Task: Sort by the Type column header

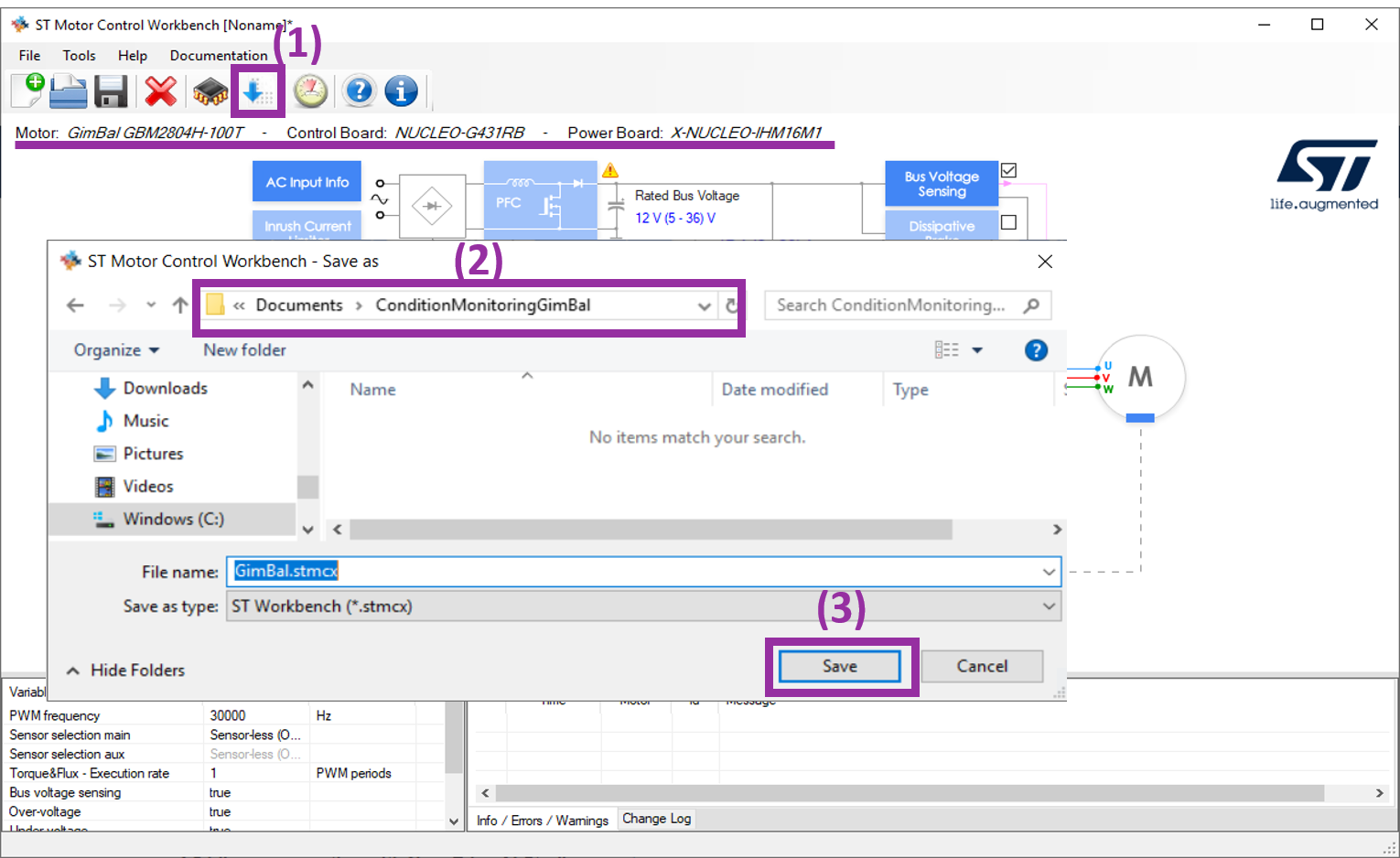Action: tap(910, 390)
